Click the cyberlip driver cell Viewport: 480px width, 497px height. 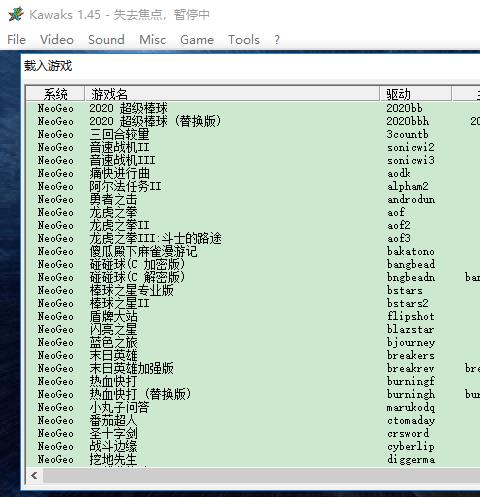pos(411,446)
